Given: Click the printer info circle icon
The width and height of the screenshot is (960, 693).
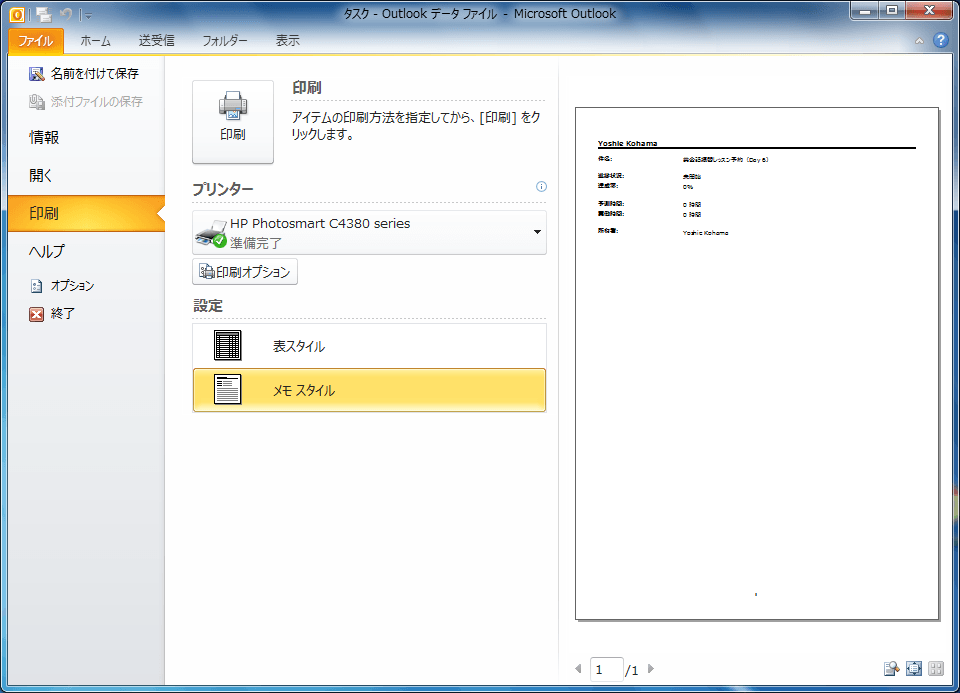Looking at the screenshot, I should coord(541,187).
